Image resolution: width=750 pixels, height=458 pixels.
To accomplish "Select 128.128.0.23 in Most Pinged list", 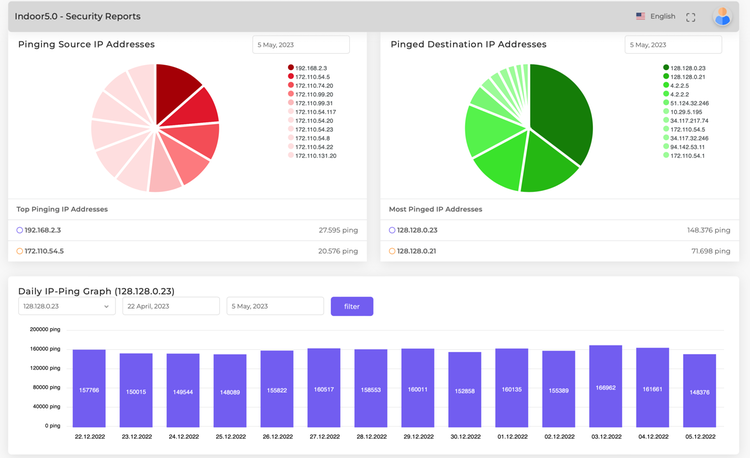I will [x=560, y=230].
